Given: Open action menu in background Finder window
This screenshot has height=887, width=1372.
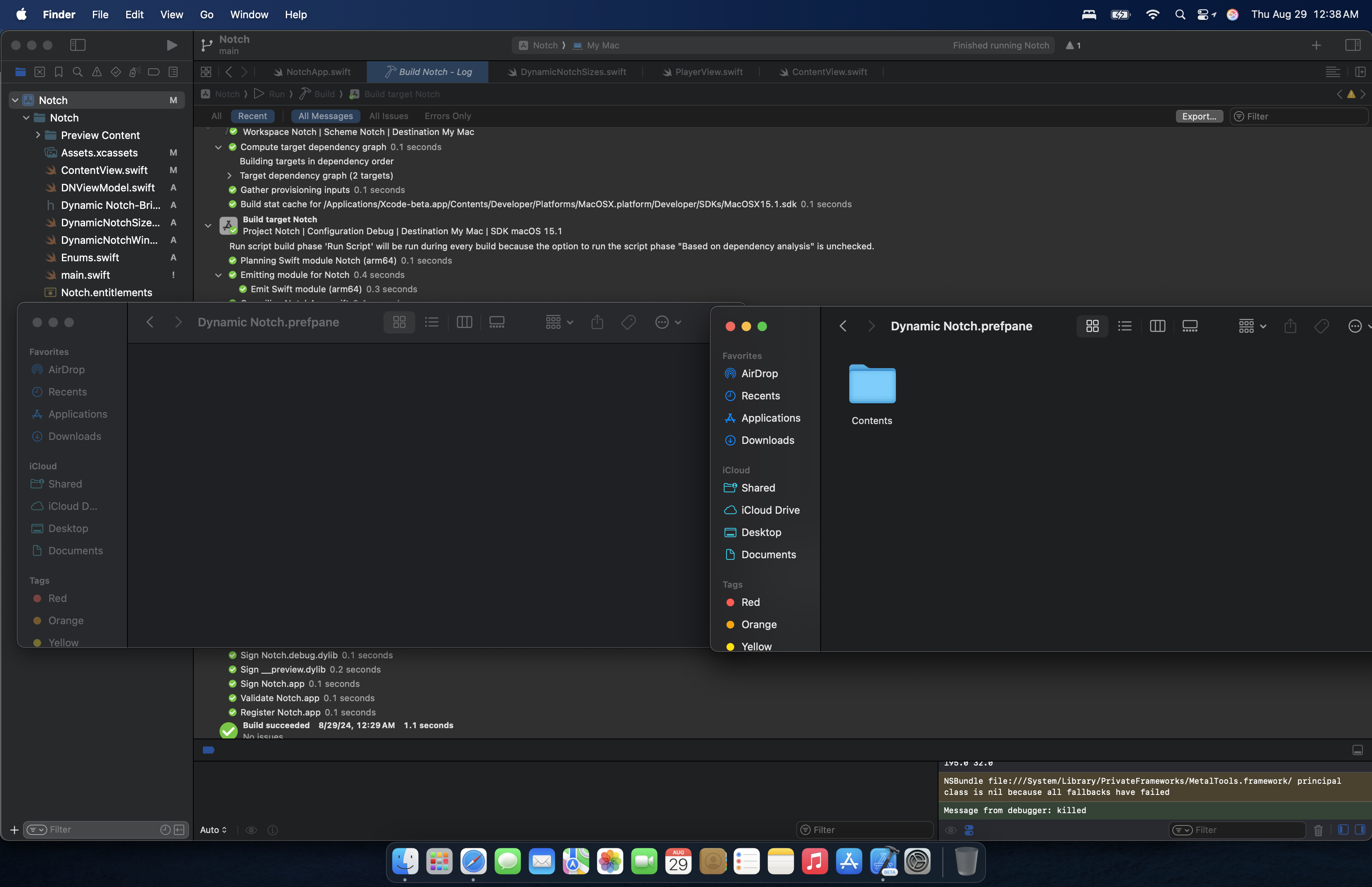Looking at the screenshot, I should pyautogui.click(x=668, y=322).
